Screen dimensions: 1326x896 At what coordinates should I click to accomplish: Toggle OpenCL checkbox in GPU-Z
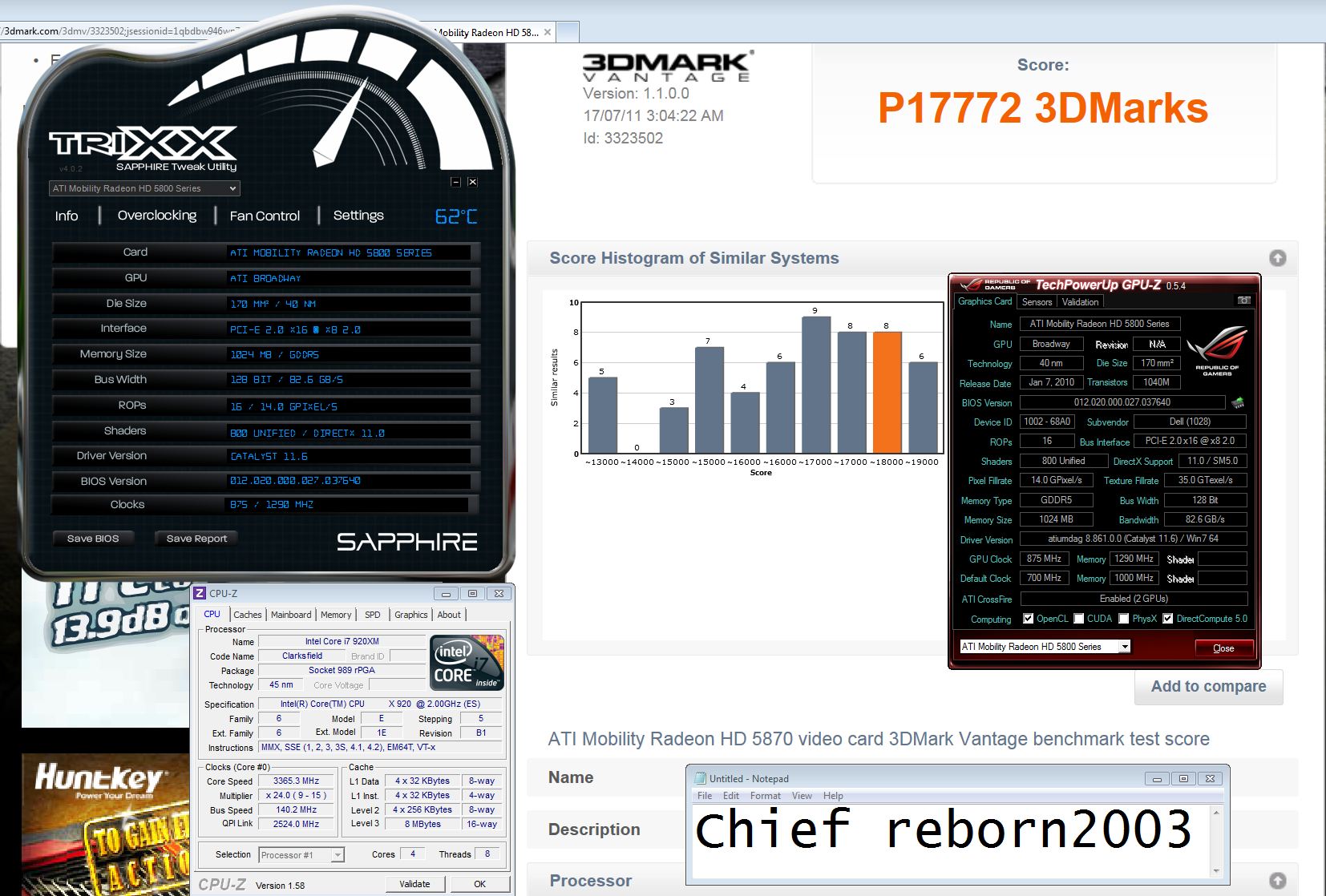[x=1028, y=619]
